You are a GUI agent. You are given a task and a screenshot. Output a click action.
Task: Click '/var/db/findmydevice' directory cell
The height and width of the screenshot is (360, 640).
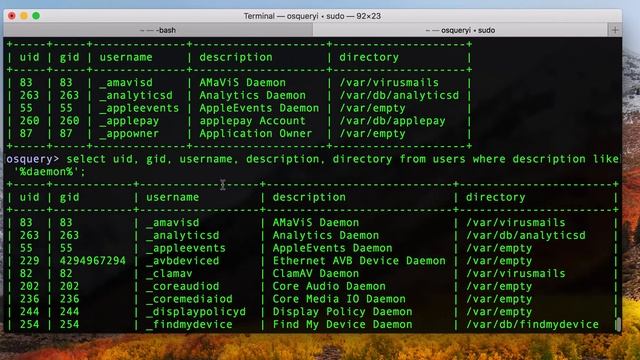pyautogui.click(x=532, y=324)
